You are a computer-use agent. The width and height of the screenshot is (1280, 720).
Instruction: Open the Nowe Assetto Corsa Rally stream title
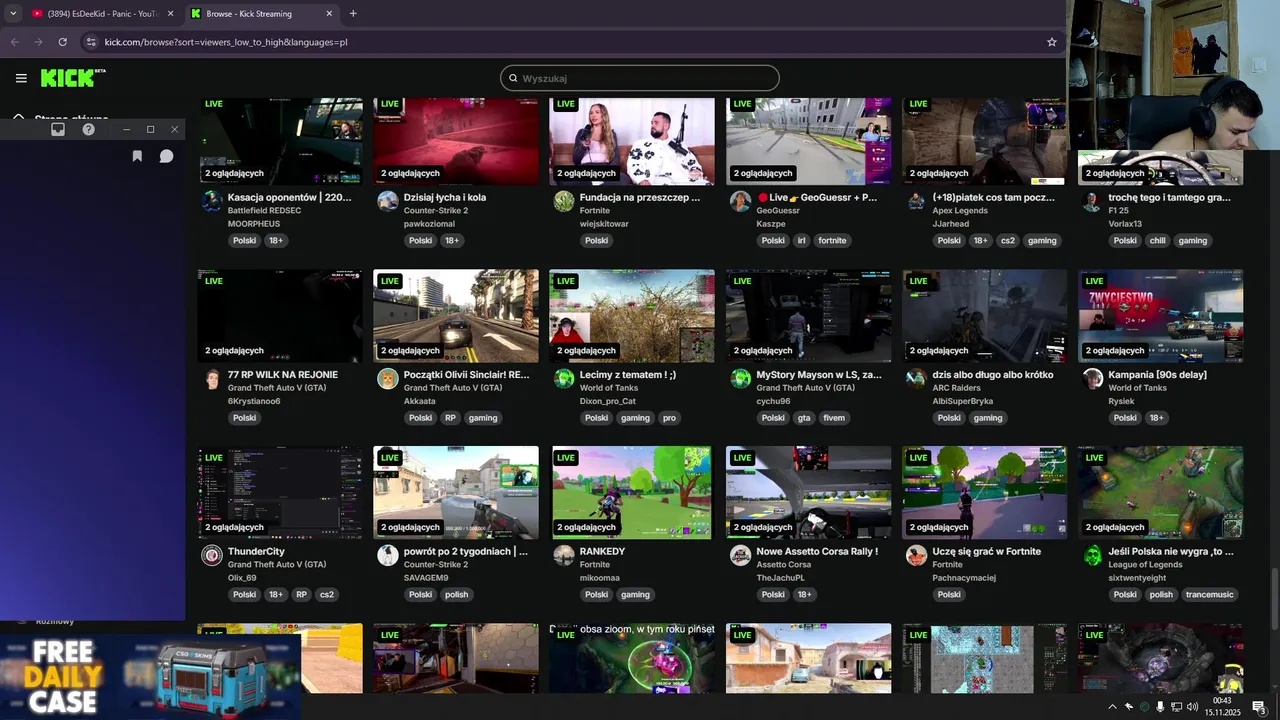(x=817, y=551)
